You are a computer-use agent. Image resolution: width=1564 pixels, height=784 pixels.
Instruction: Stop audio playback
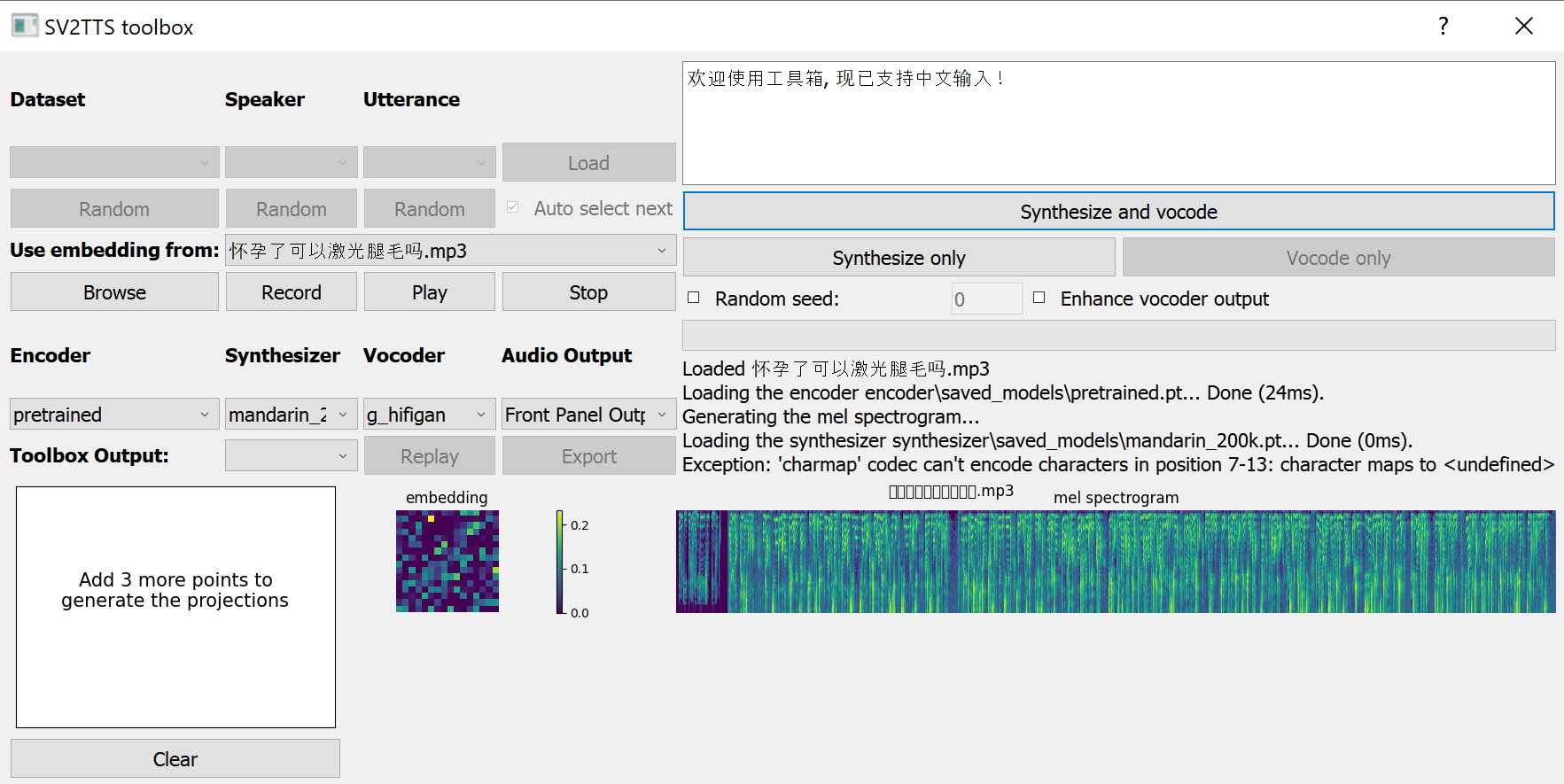pos(589,292)
